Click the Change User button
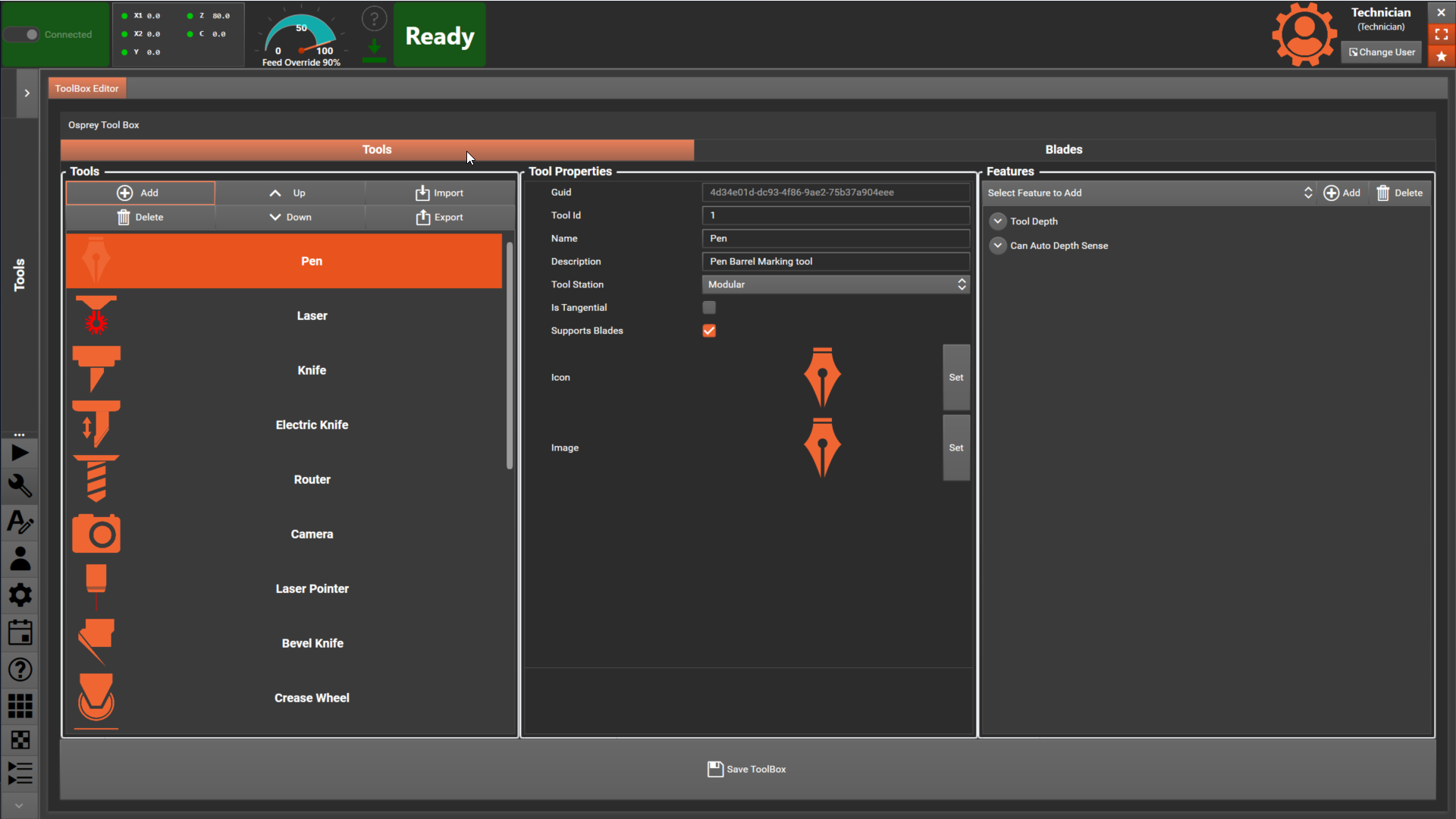 [1381, 52]
